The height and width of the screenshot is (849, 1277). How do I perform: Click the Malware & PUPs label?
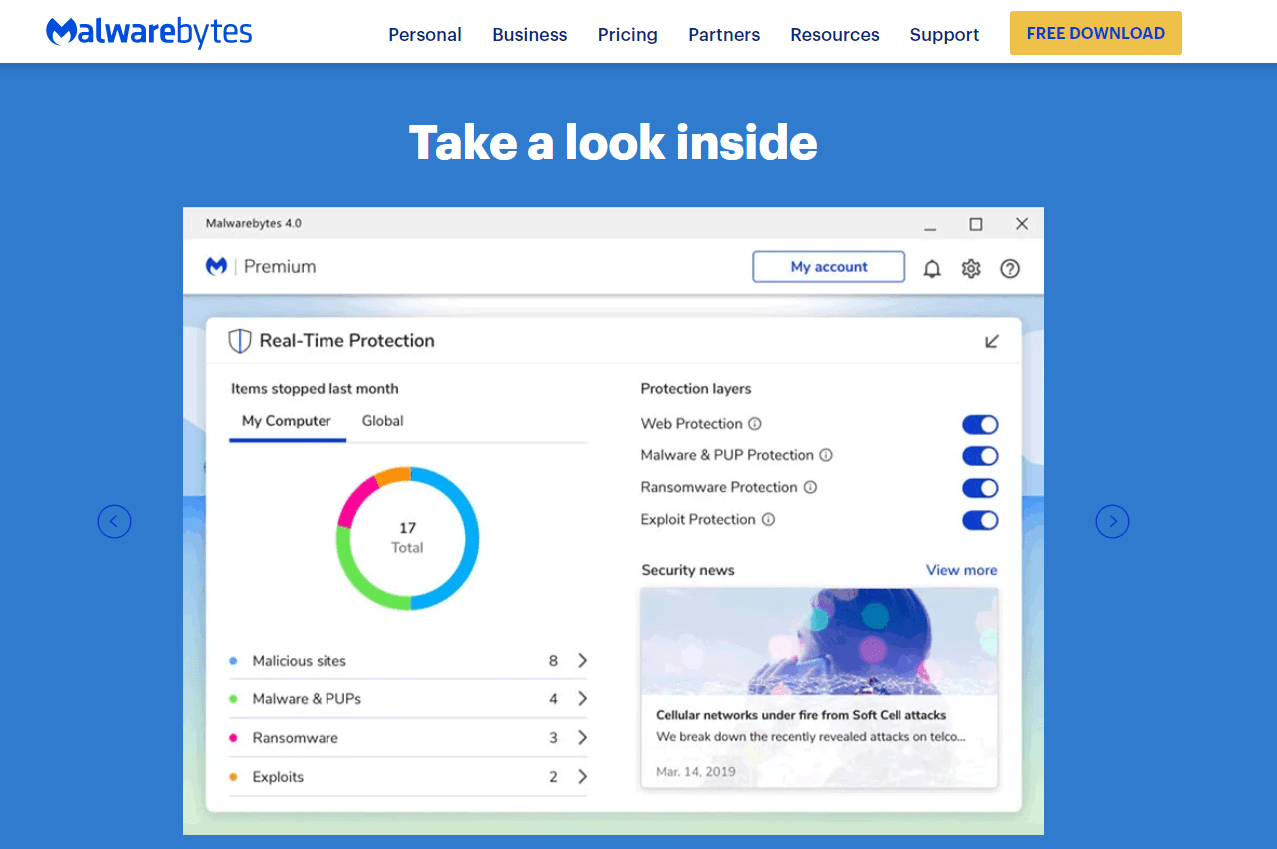[307, 699]
